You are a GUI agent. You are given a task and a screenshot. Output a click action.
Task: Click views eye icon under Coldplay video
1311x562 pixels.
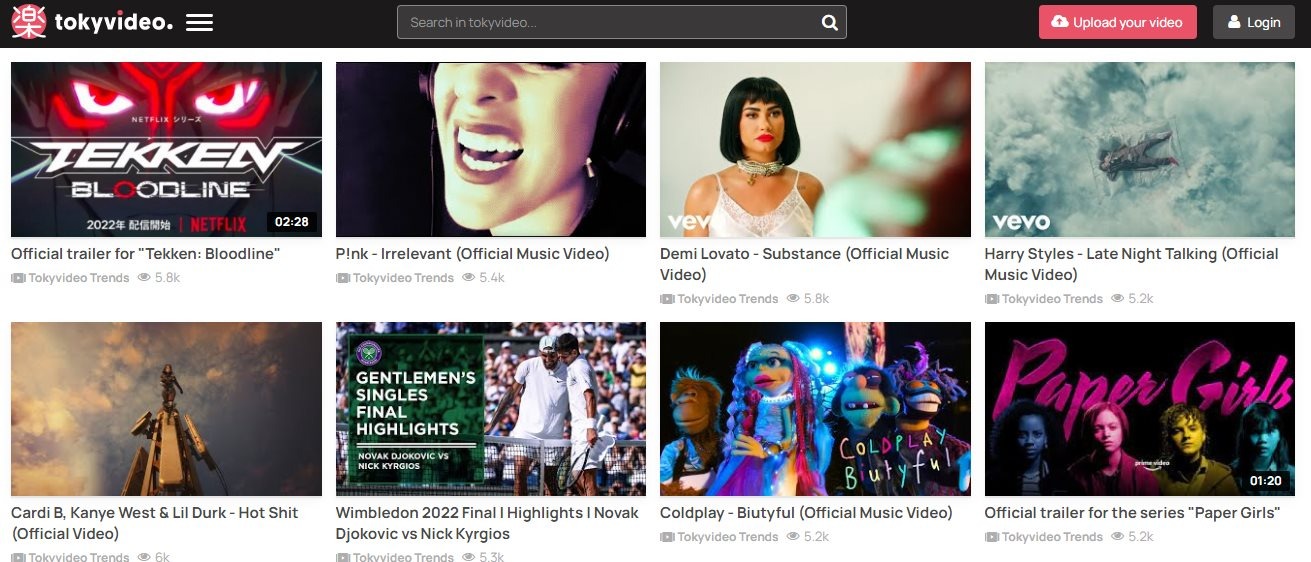pos(794,536)
